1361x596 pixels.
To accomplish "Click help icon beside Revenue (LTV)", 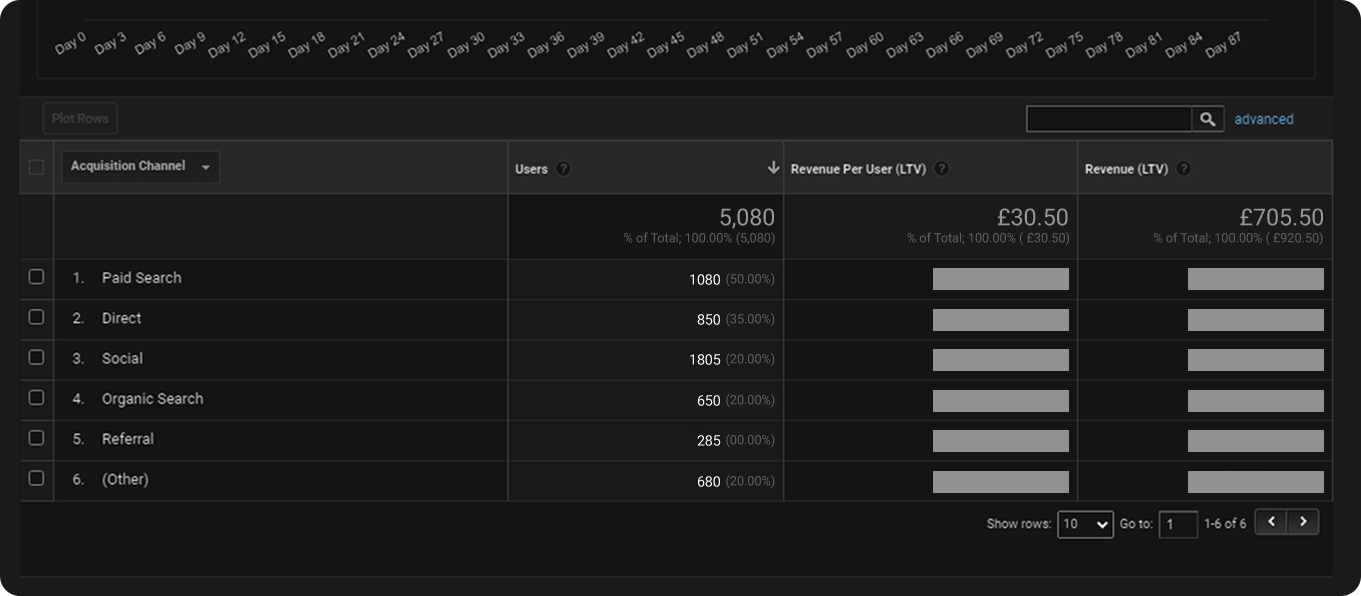I will (x=1184, y=169).
